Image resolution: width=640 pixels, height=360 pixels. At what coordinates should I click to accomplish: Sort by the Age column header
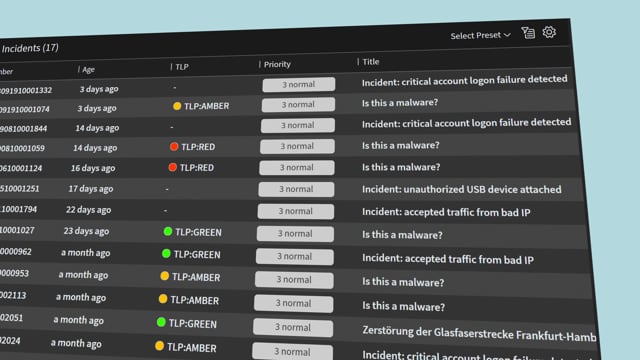click(x=88, y=69)
